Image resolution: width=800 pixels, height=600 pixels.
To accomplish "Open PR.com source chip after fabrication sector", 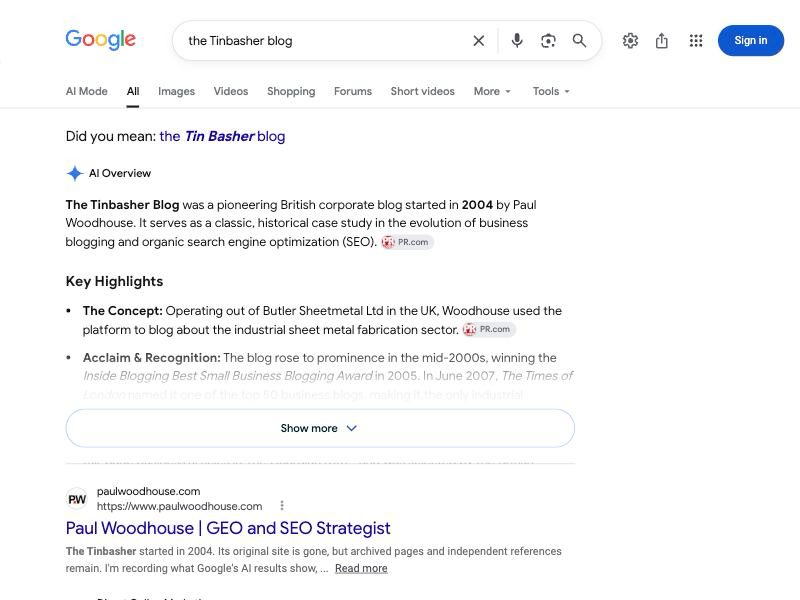I will pos(489,330).
